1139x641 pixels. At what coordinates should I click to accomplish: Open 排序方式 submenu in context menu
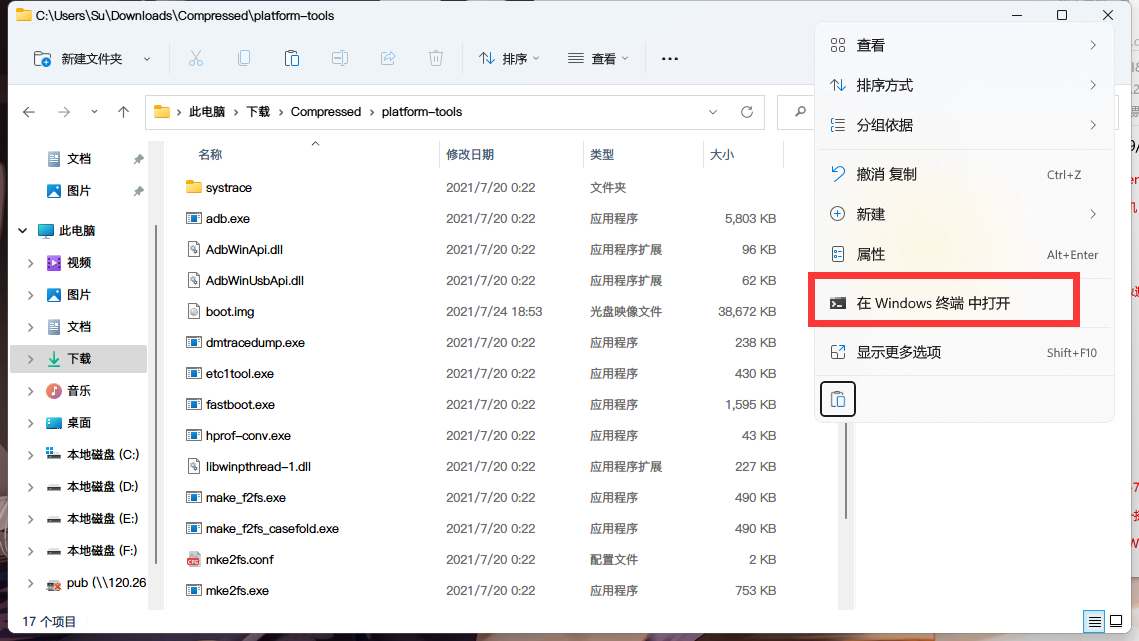[964, 86]
